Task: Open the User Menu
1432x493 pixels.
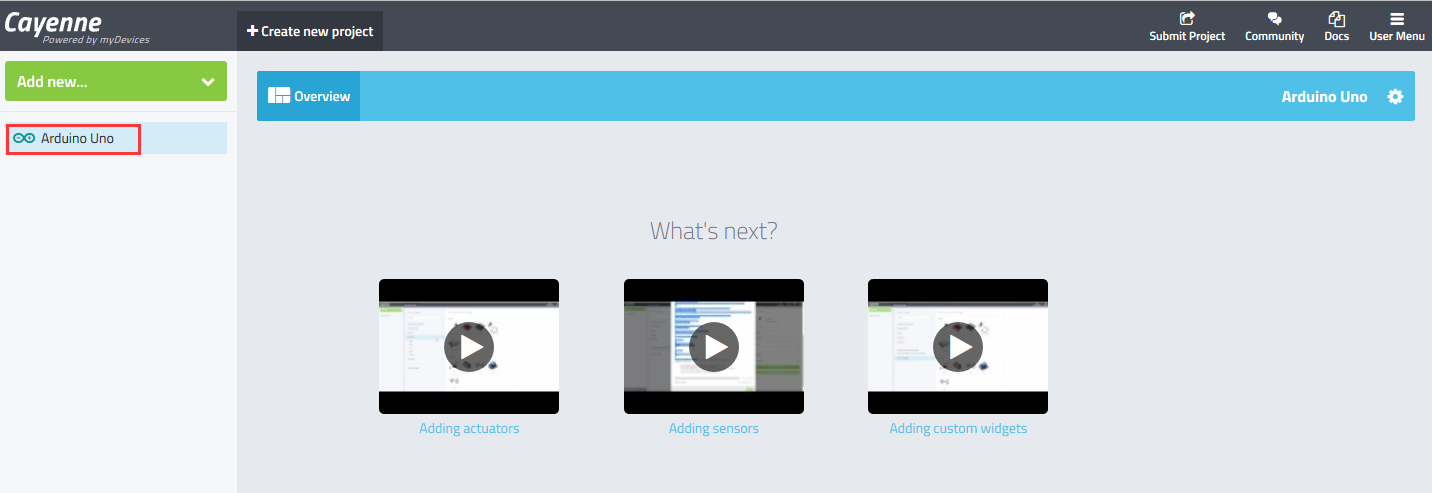Action: tap(1396, 27)
